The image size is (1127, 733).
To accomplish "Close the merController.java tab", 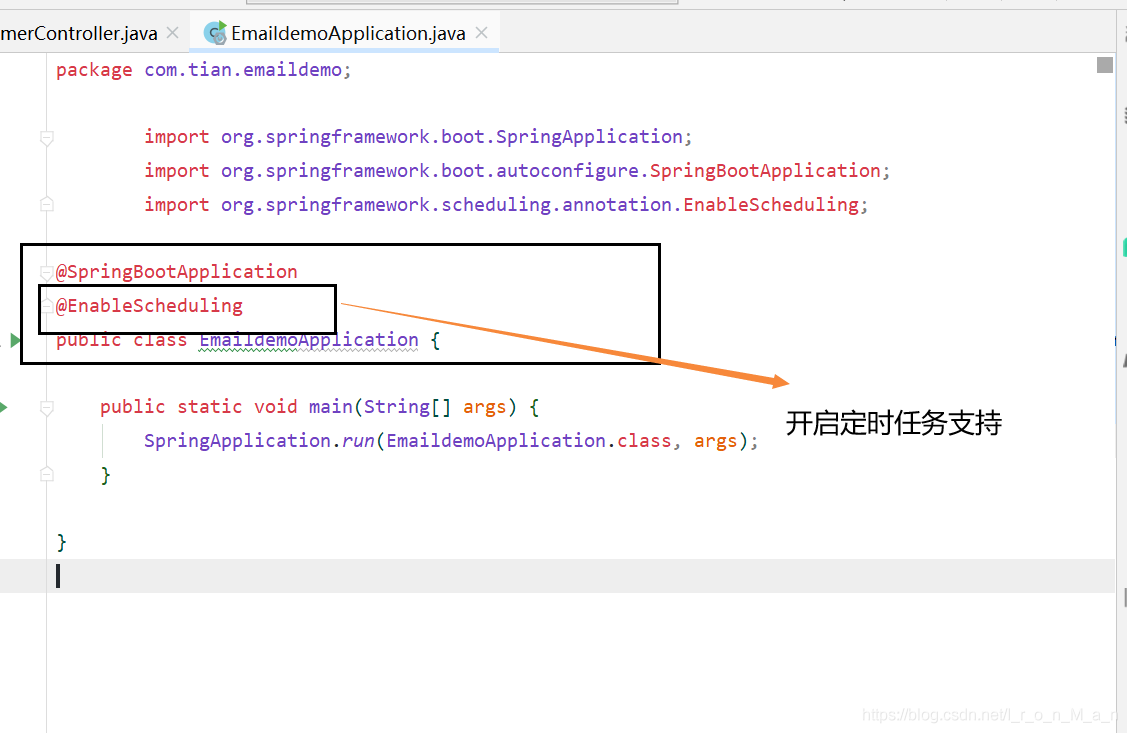I will coord(172,32).
